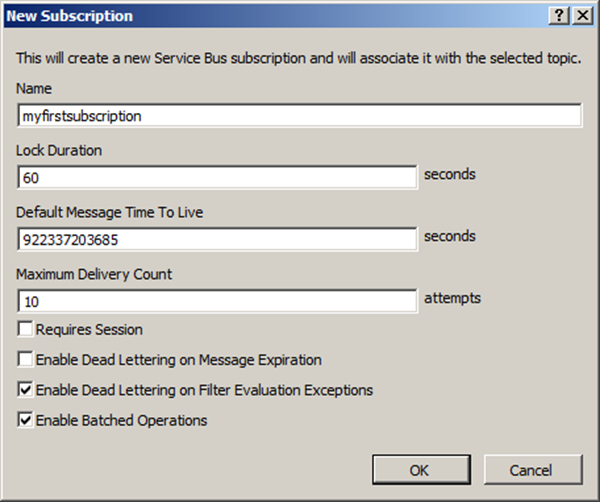Click the help question mark button
Image resolution: width=600 pixels, height=502 pixels.
pyautogui.click(x=559, y=17)
